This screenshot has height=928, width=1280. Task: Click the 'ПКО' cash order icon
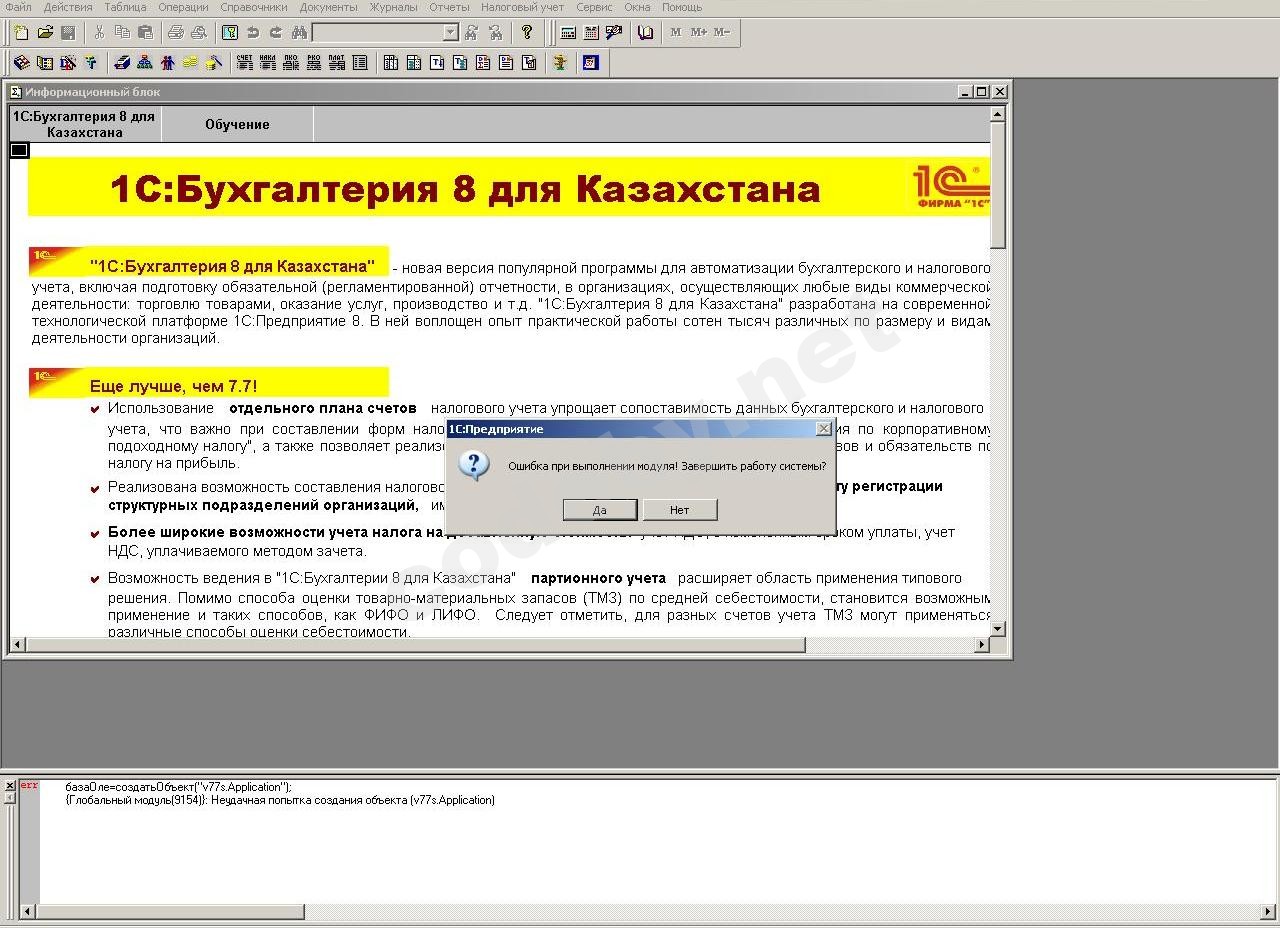291,62
